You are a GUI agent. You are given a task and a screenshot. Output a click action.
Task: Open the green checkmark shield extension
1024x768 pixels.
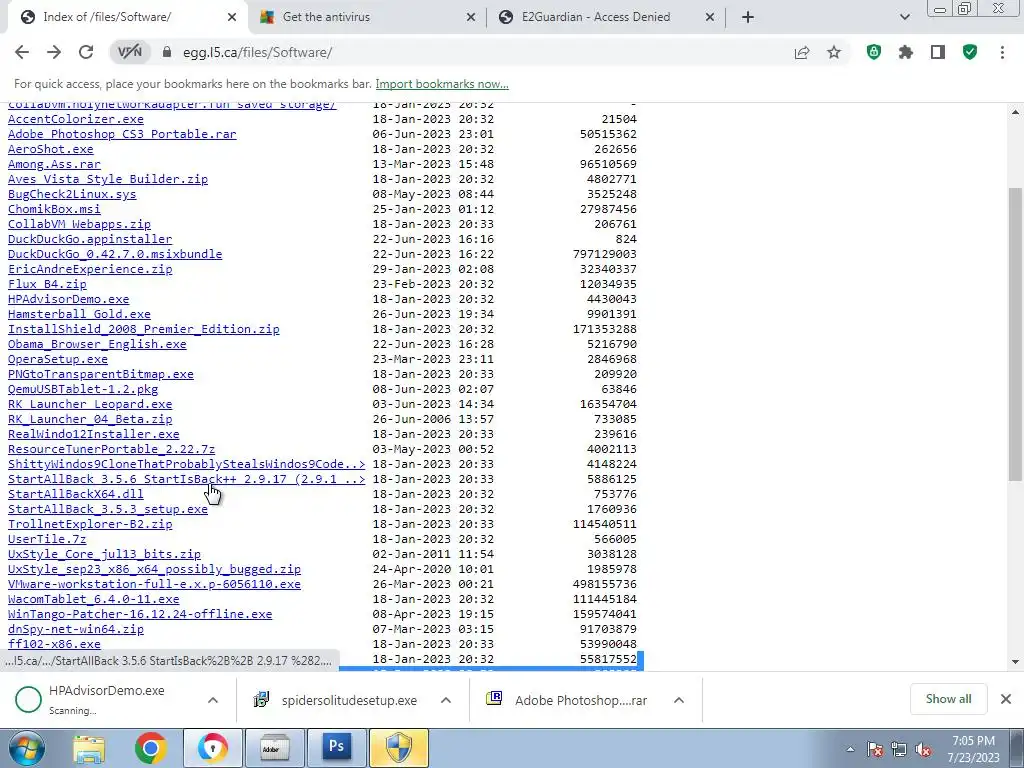coord(970,52)
